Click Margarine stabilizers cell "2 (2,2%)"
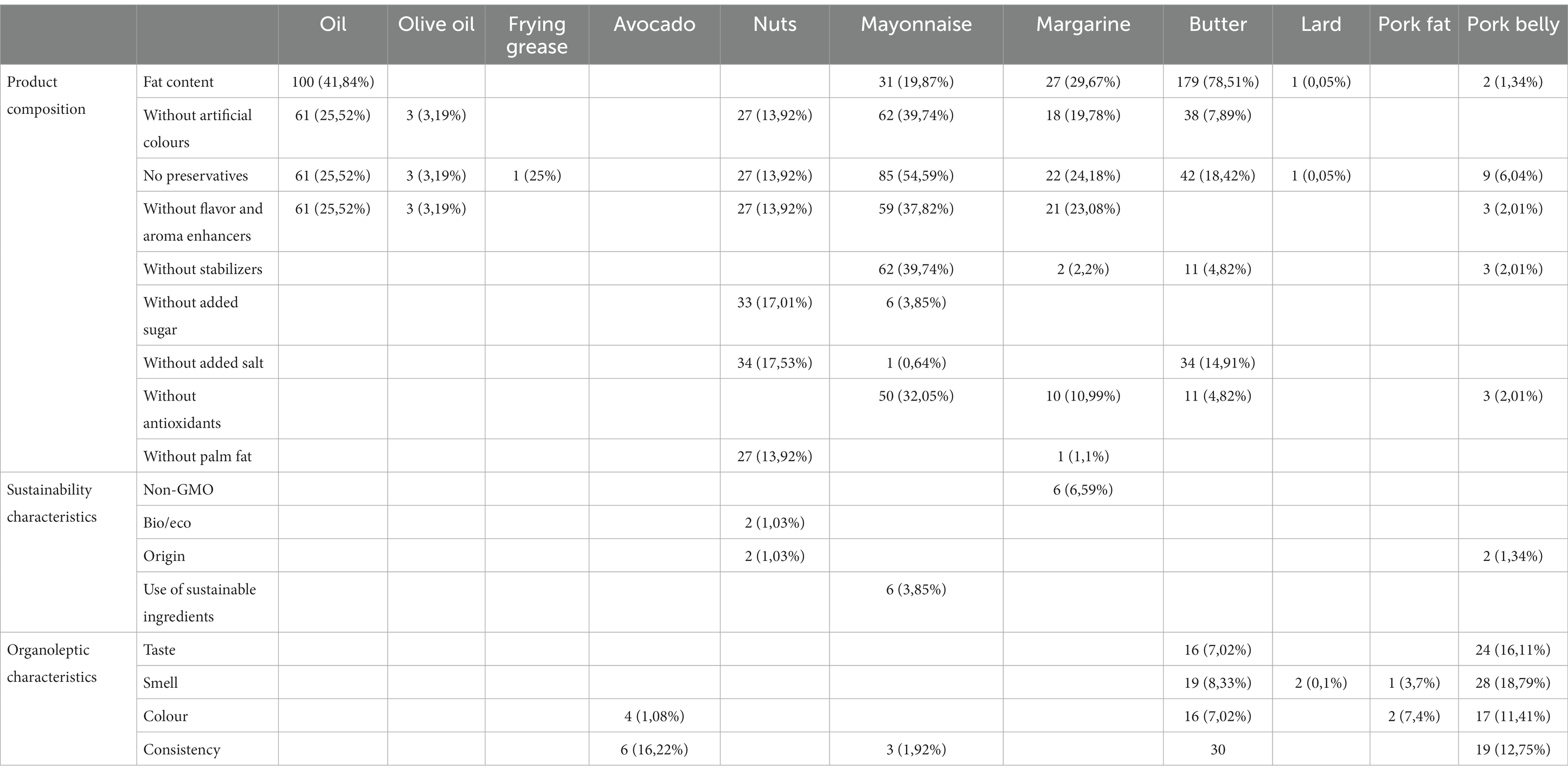The height and width of the screenshot is (775, 1568). pyautogui.click(x=1083, y=269)
